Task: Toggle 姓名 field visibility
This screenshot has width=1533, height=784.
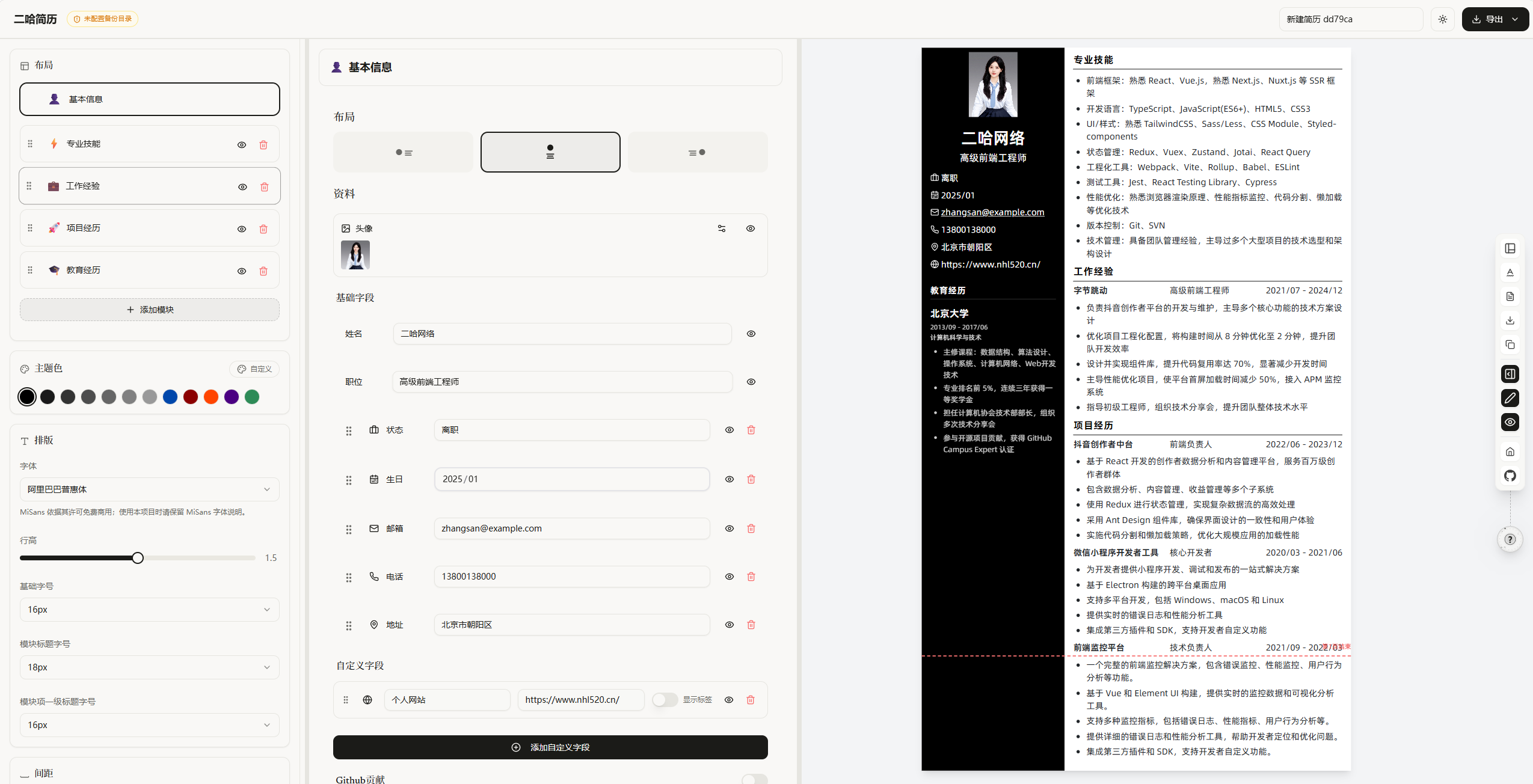Action: click(751, 334)
